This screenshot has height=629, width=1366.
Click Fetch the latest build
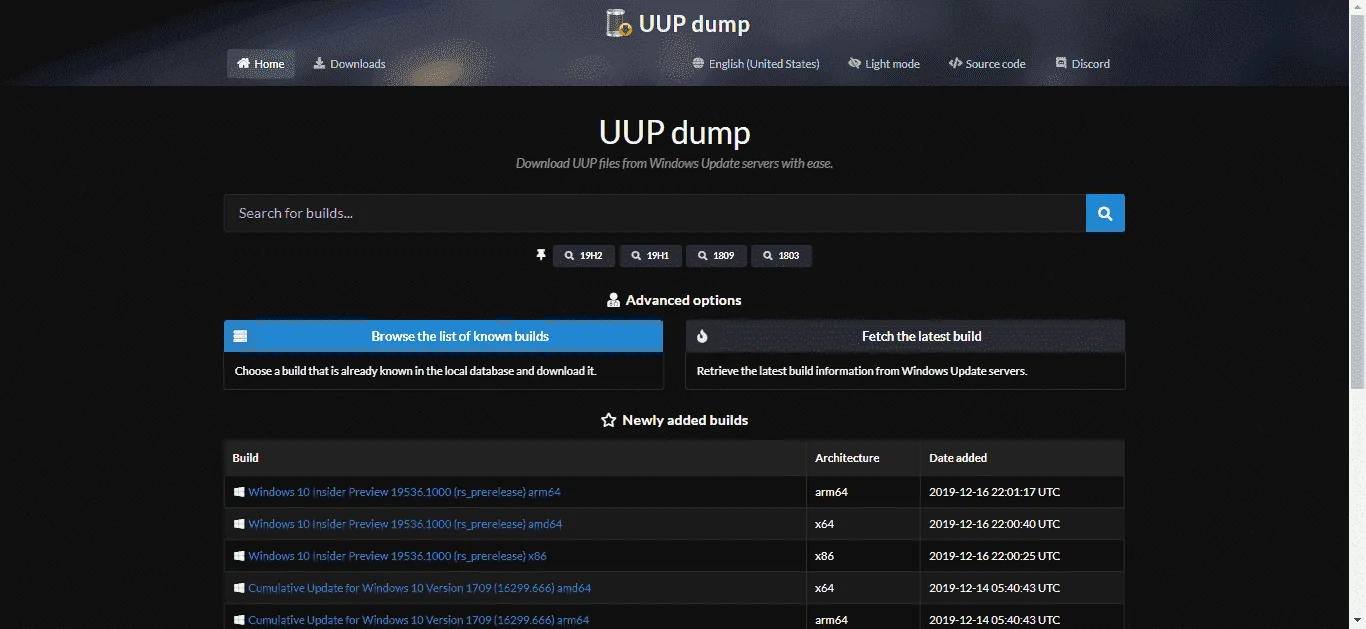point(905,336)
